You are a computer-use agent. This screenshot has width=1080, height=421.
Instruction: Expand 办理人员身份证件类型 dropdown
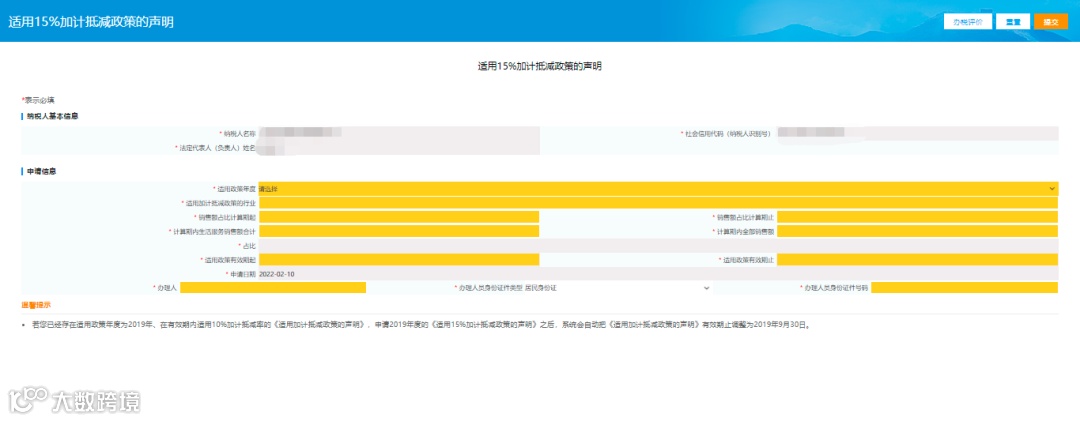(618, 287)
